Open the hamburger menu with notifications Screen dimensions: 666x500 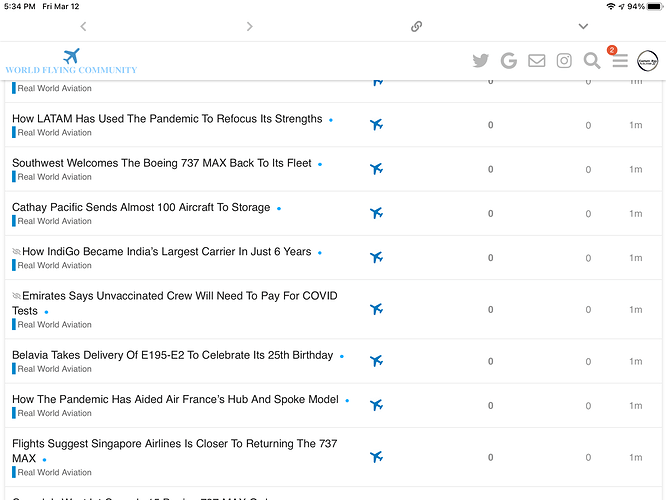pyautogui.click(x=620, y=61)
